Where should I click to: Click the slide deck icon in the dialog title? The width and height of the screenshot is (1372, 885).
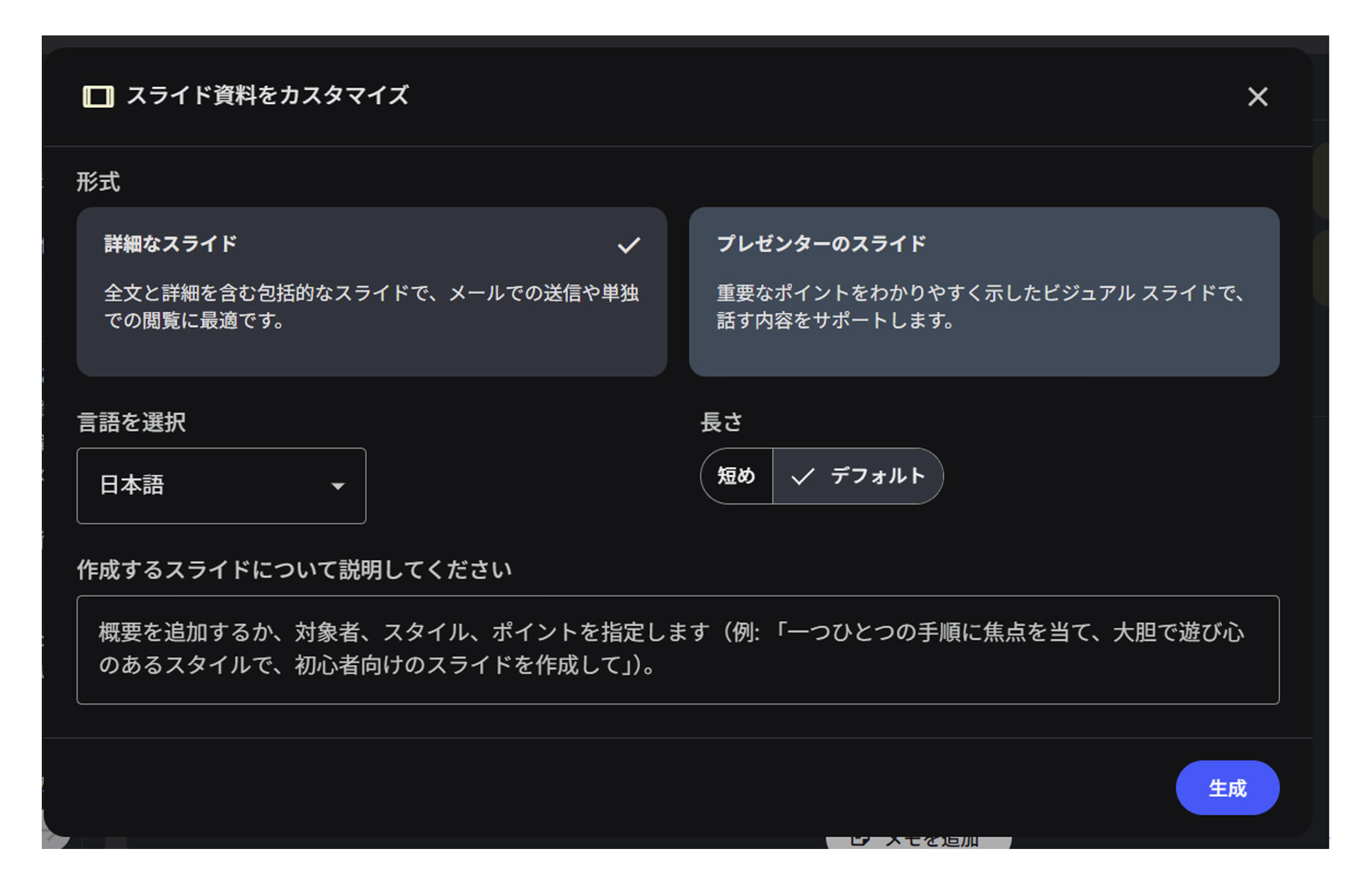point(98,96)
